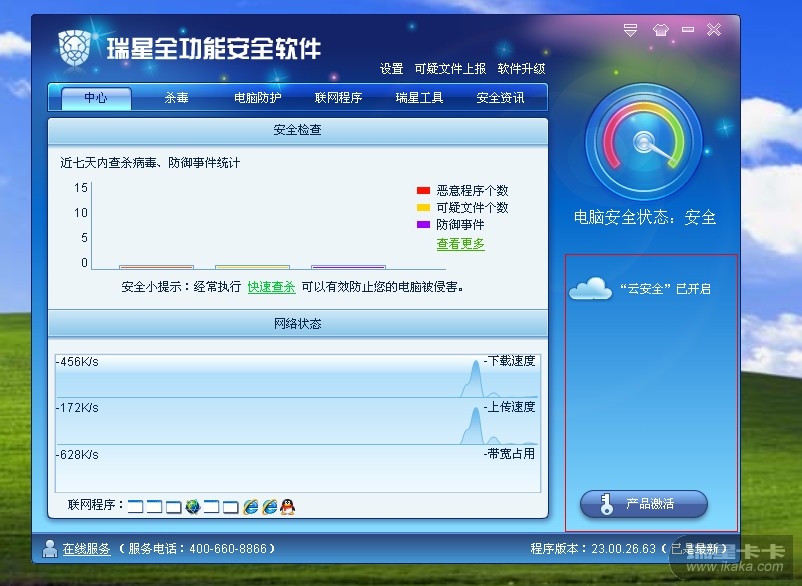Click the yellow bar in statistics chart
Screen dimensions: 802x586
point(252,267)
